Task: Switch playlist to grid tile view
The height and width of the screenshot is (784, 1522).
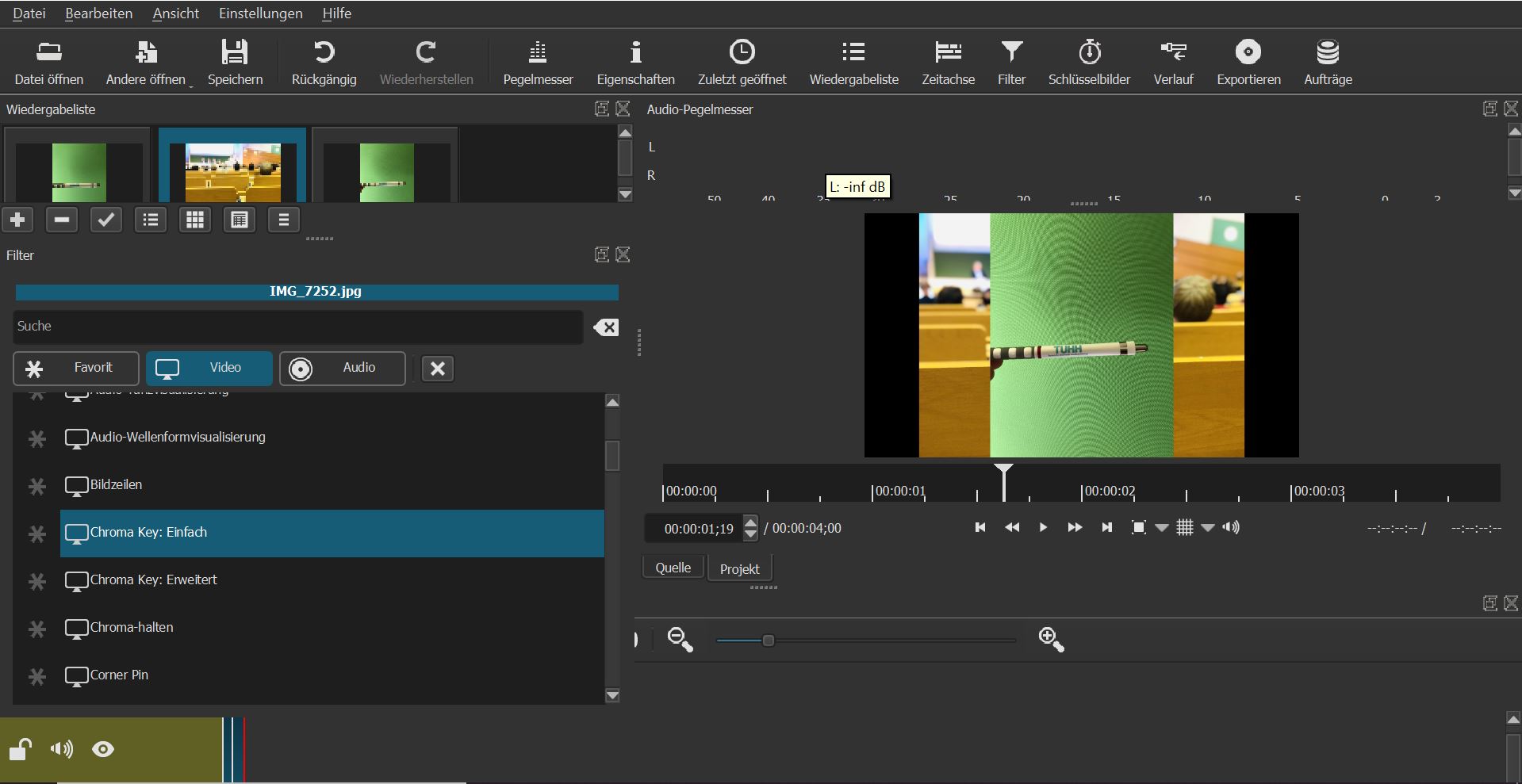Action: click(x=195, y=220)
